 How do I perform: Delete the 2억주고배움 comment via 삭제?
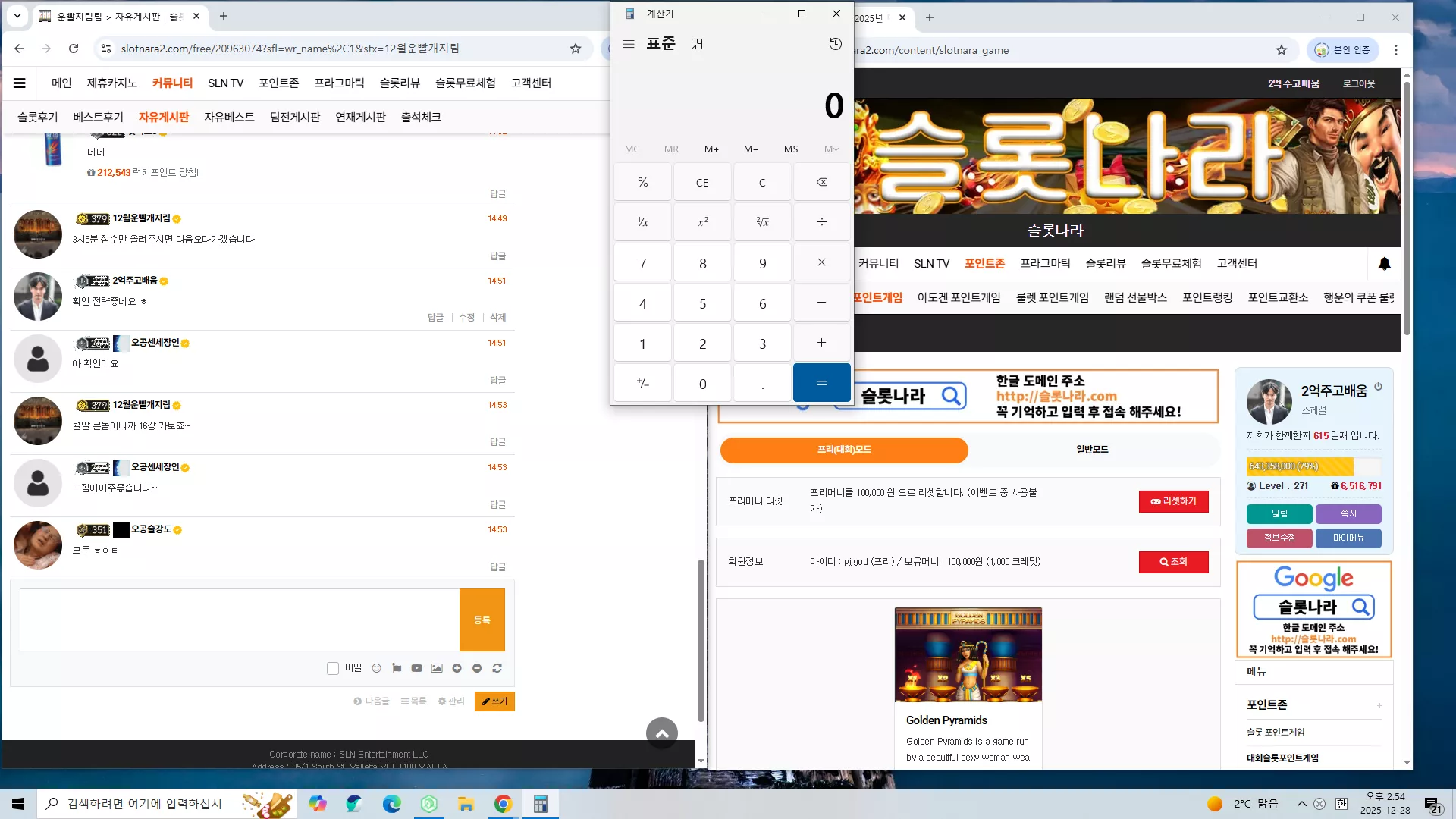[497, 318]
